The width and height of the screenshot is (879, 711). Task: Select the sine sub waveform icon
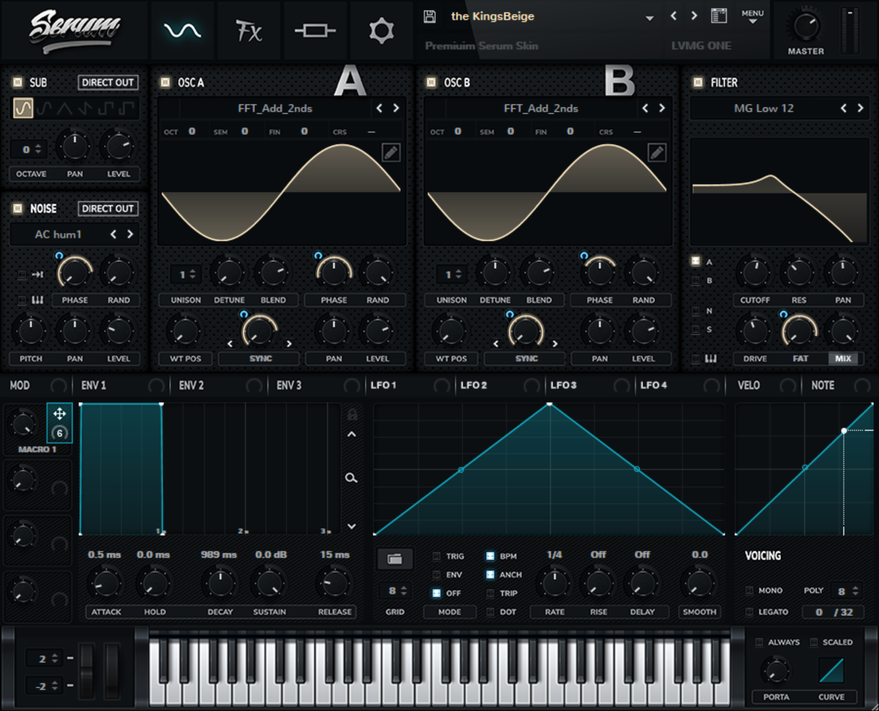23,108
